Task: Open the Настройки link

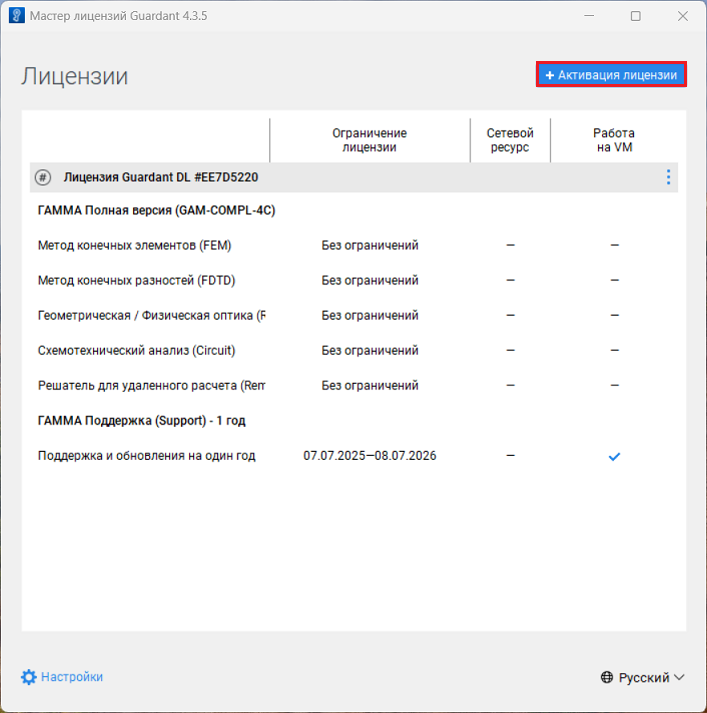Action: click(x=71, y=677)
